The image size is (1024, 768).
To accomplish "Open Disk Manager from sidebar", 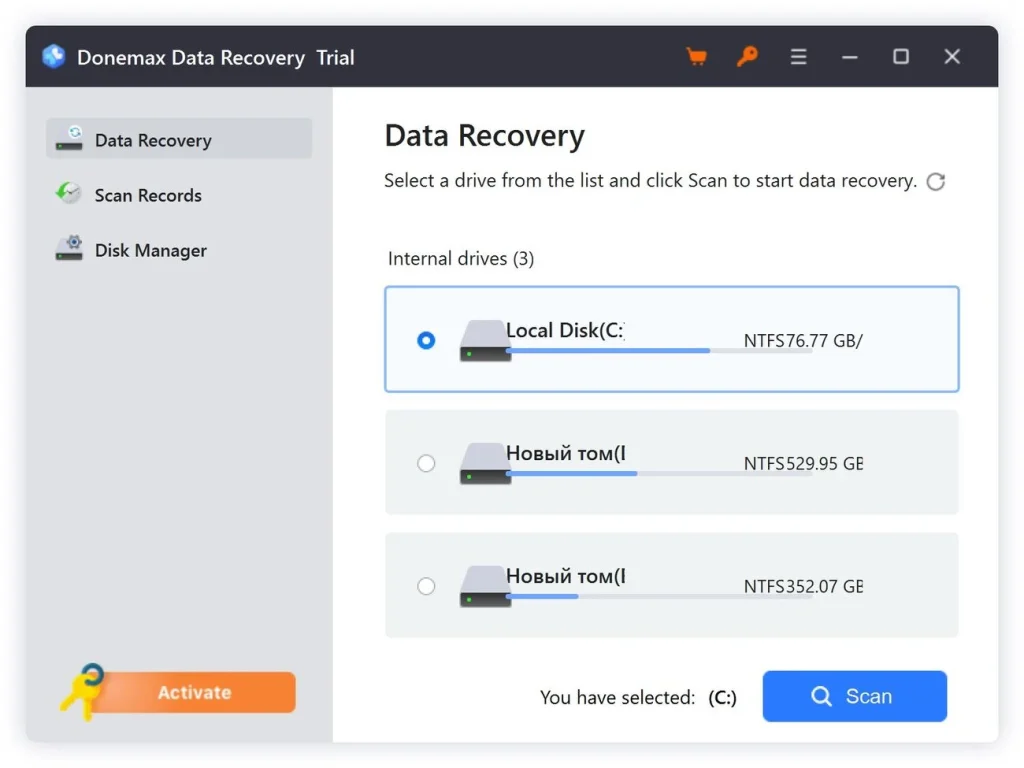I will pos(150,250).
